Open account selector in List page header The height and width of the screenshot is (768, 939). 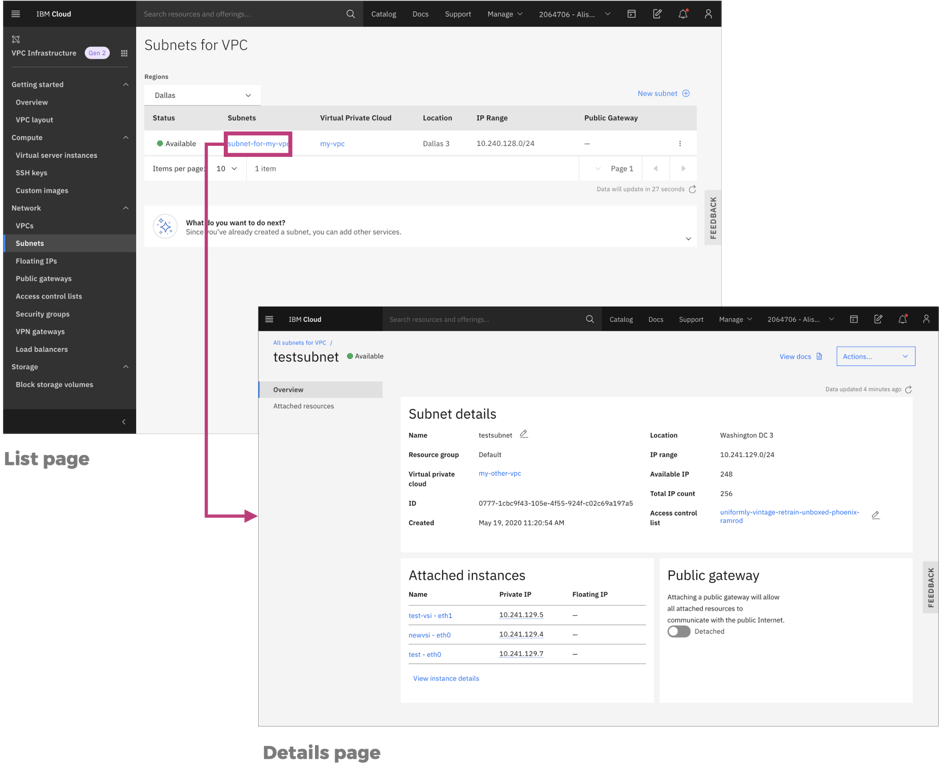(x=574, y=14)
